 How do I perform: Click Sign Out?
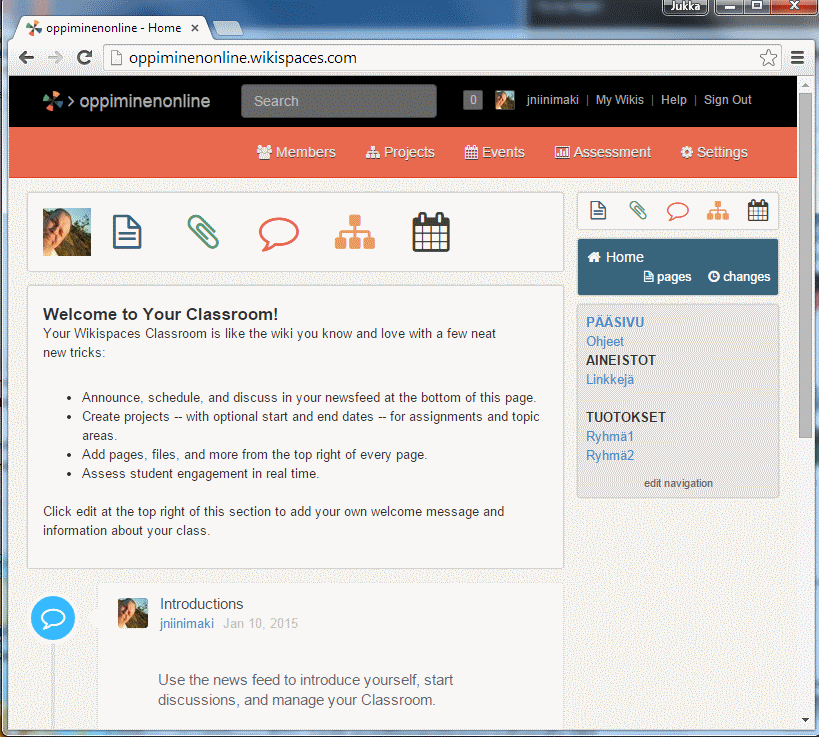[728, 100]
